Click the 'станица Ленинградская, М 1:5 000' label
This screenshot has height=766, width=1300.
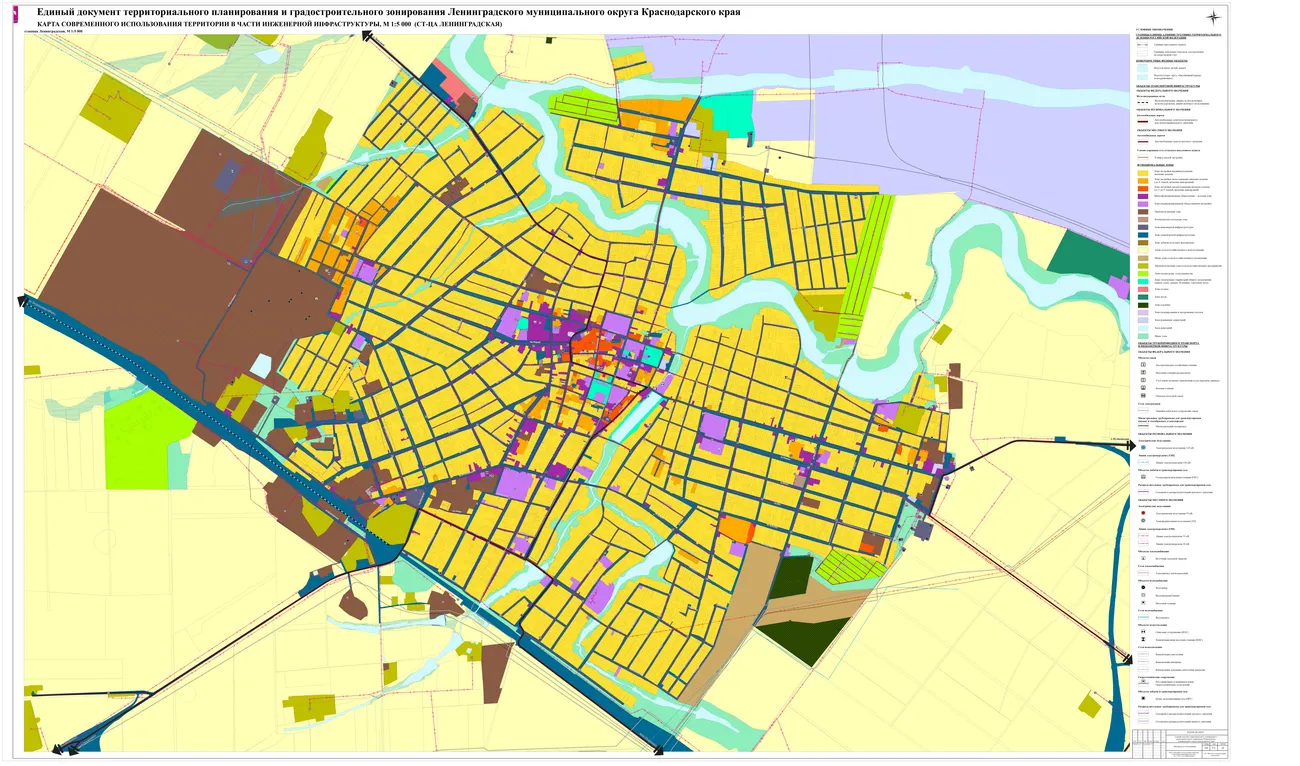tap(56, 32)
